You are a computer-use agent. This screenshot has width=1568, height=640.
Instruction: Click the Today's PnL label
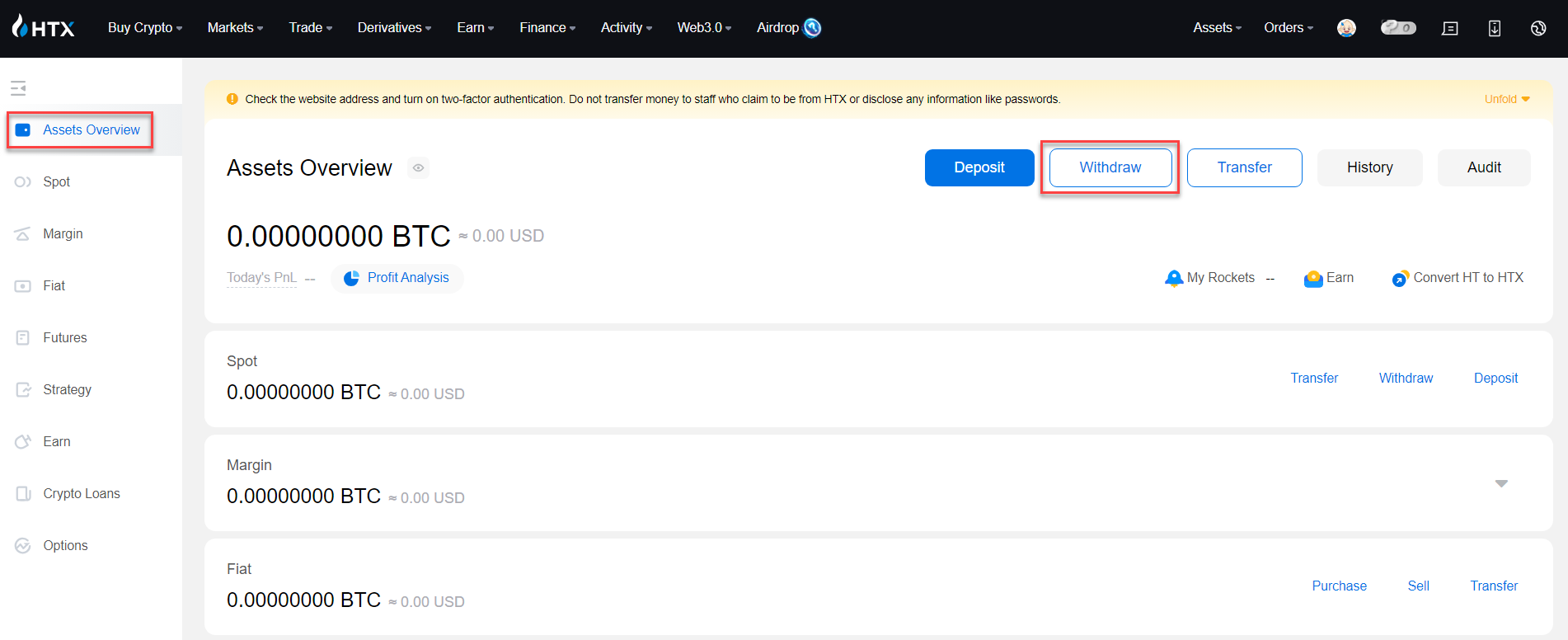pos(261,278)
